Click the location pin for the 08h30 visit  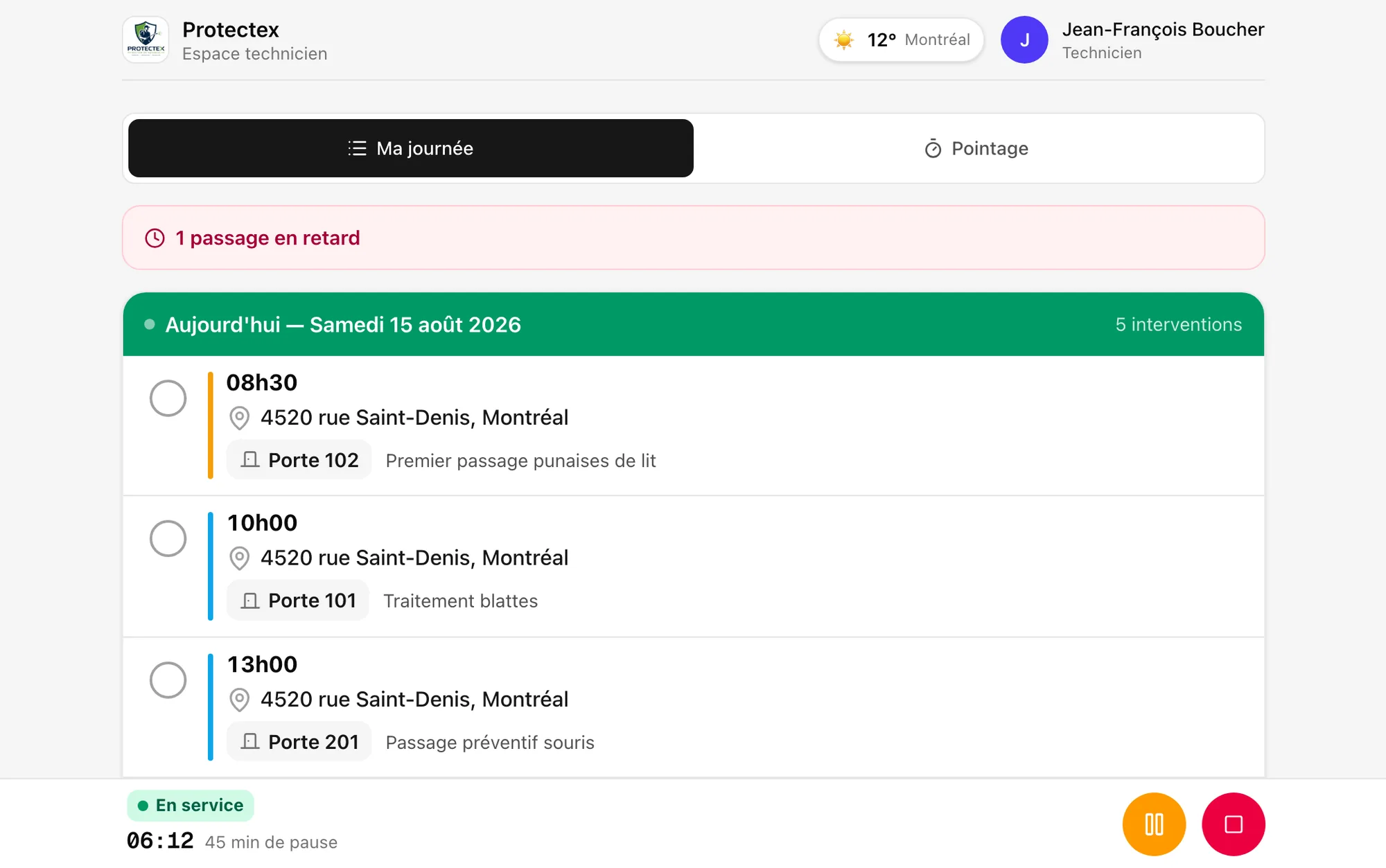pos(239,418)
